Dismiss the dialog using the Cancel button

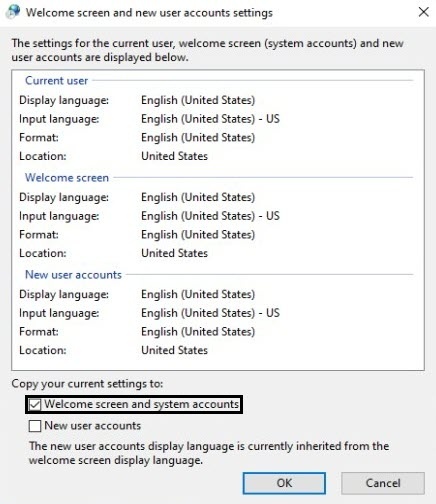(x=383, y=483)
